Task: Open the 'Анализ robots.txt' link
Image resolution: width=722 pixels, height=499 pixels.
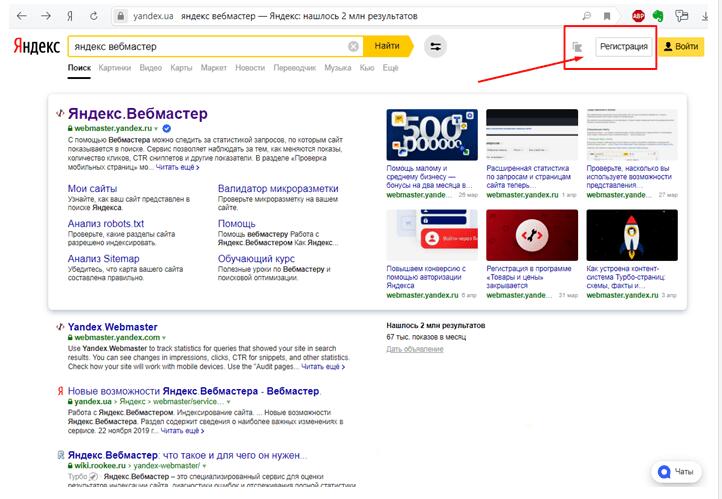Action: tap(106, 223)
